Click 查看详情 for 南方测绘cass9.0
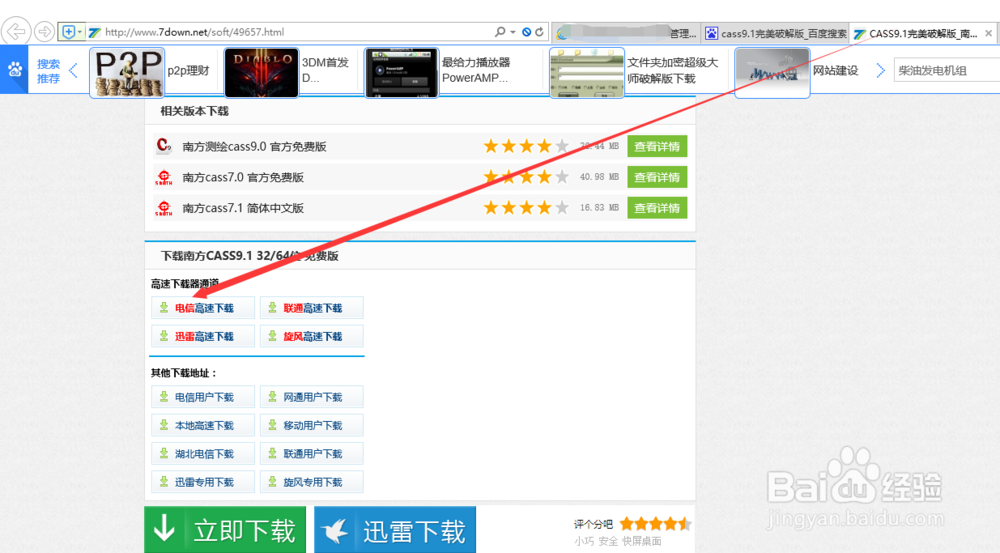 pos(657,147)
